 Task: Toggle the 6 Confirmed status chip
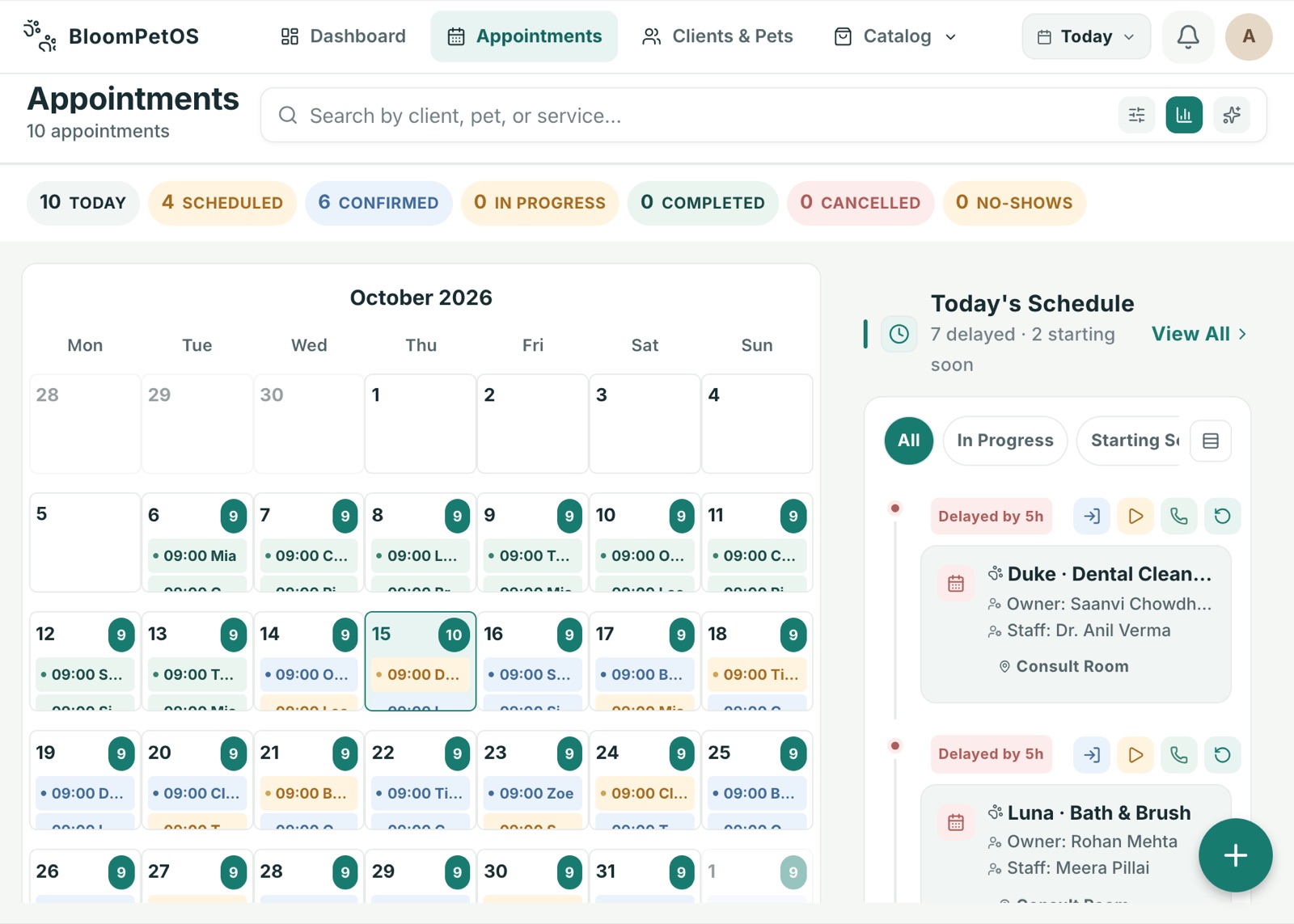click(x=378, y=203)
